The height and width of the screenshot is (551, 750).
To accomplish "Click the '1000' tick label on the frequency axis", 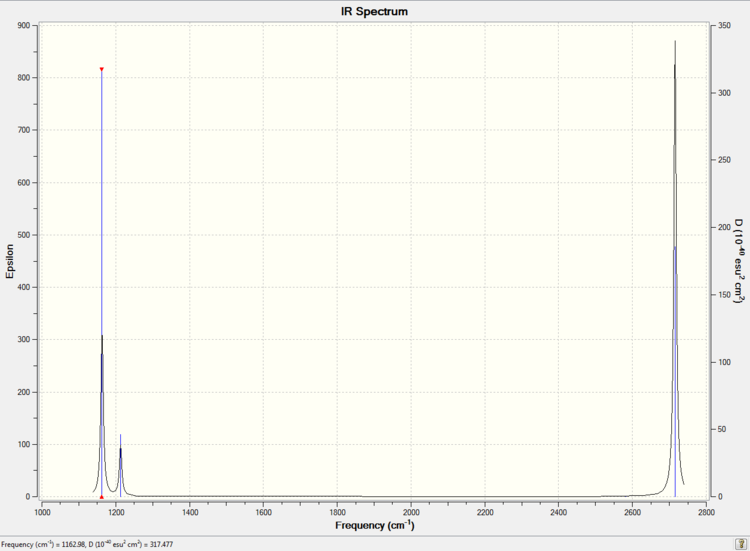I will click(x=42, y=512).
